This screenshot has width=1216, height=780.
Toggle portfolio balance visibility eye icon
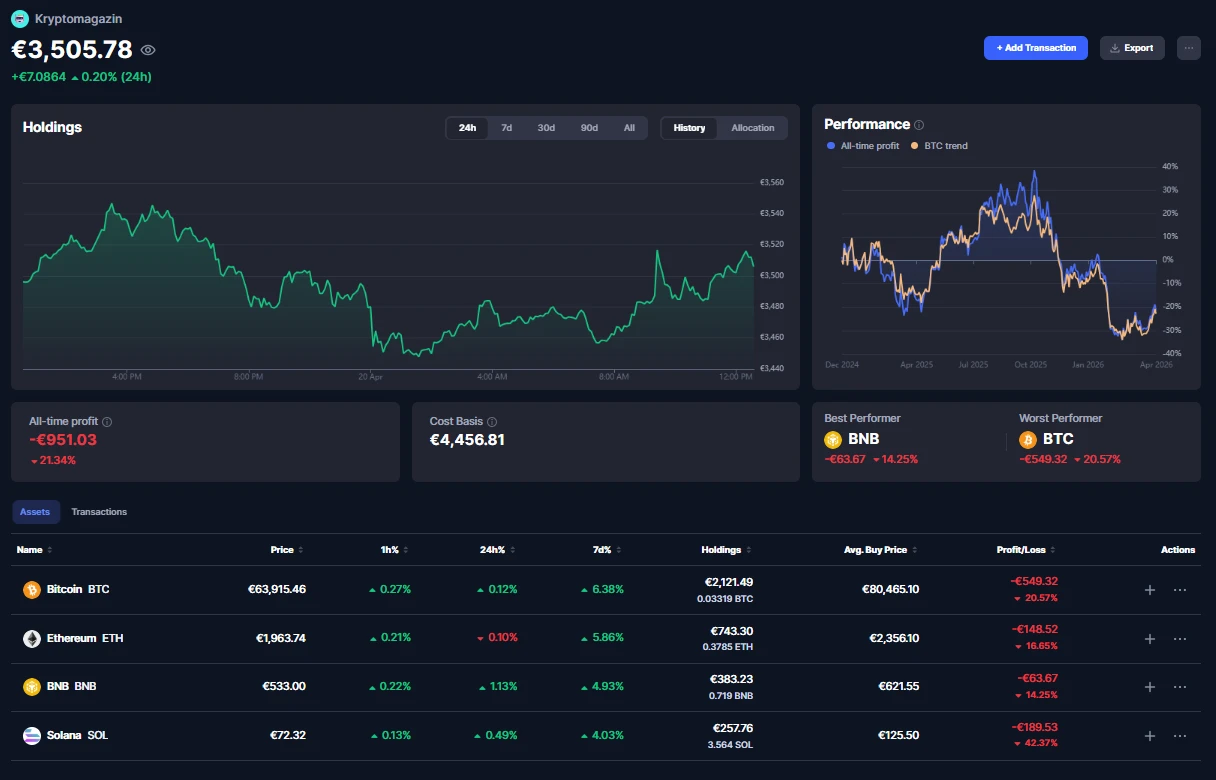(x=148, y=50)
